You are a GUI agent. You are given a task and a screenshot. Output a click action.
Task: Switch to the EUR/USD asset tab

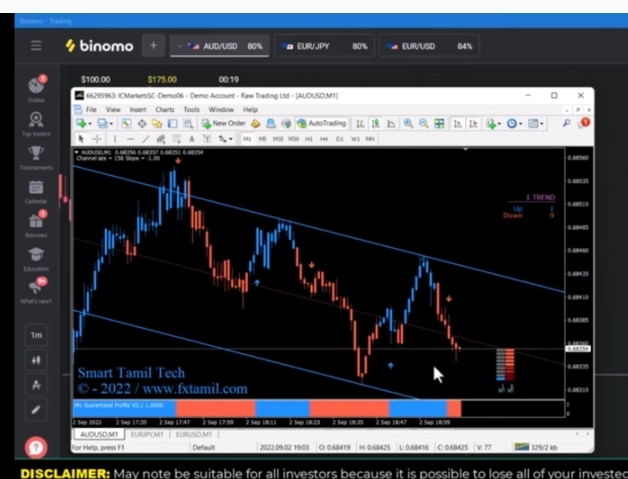tap(429, 46)
